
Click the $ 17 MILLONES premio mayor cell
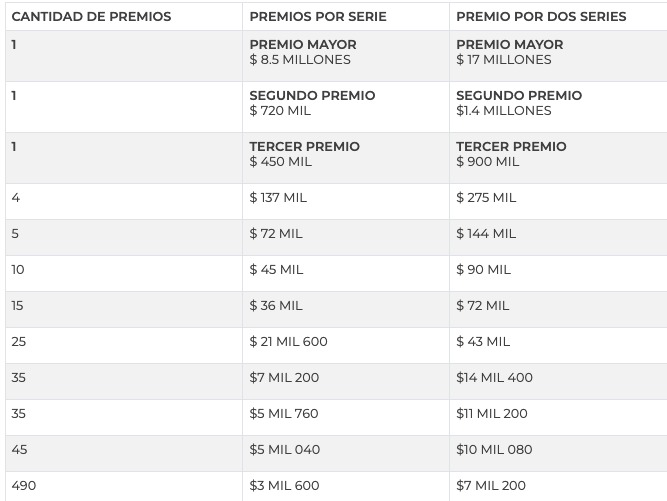(558, 56)
